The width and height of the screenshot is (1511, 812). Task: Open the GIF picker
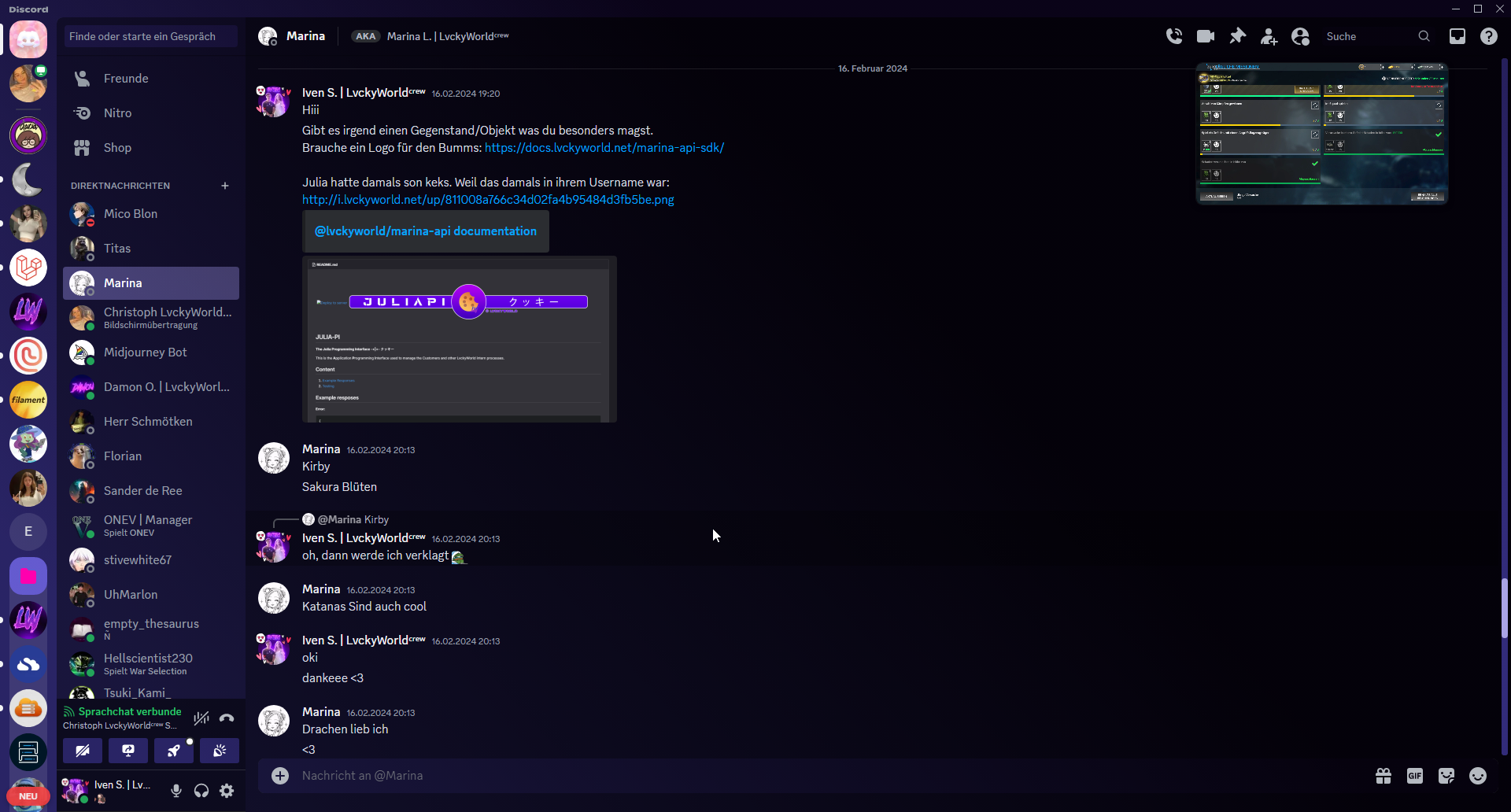(1415, 776)
